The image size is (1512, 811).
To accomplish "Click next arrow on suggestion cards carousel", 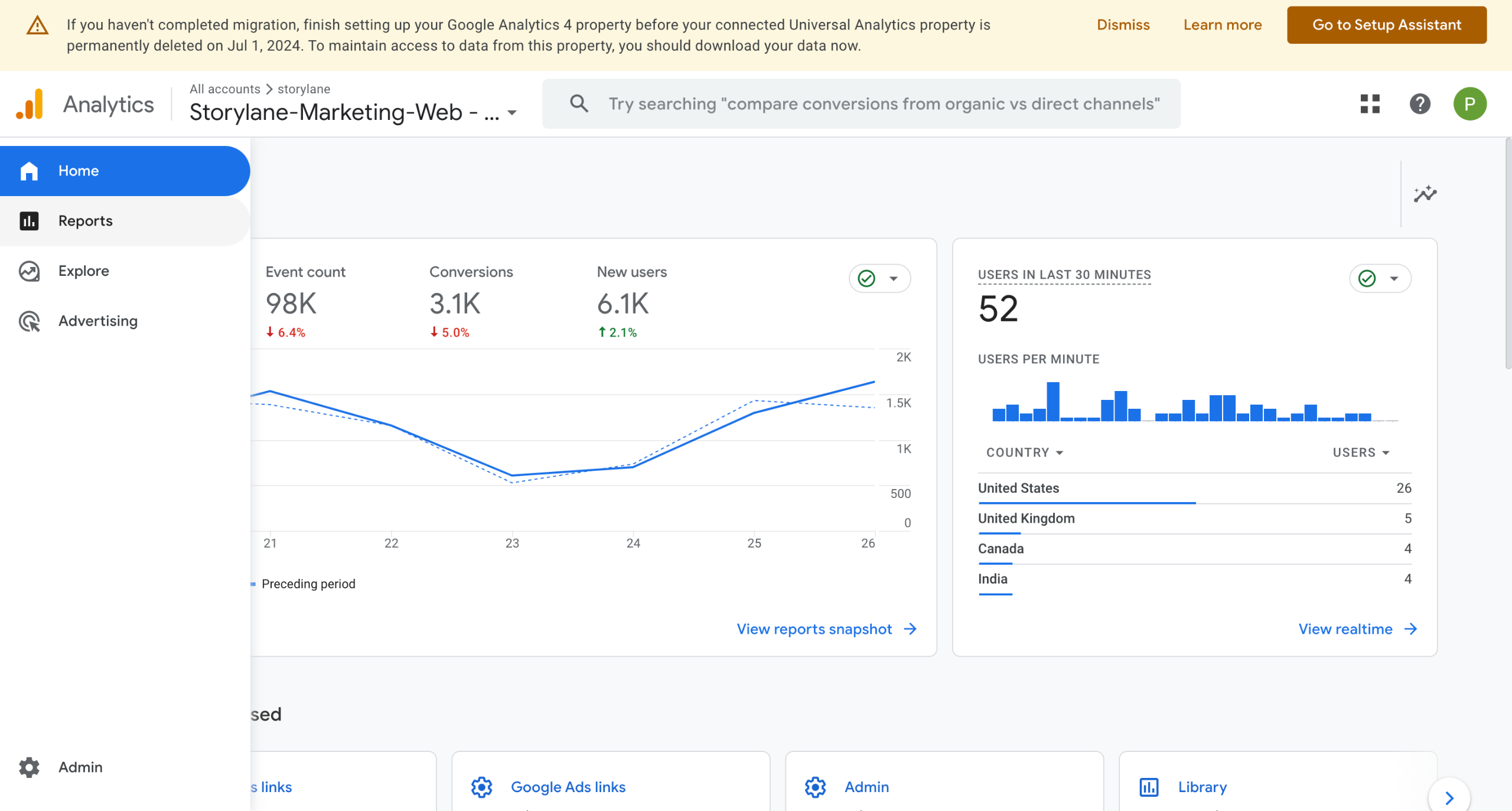I will click(1449, 798).
